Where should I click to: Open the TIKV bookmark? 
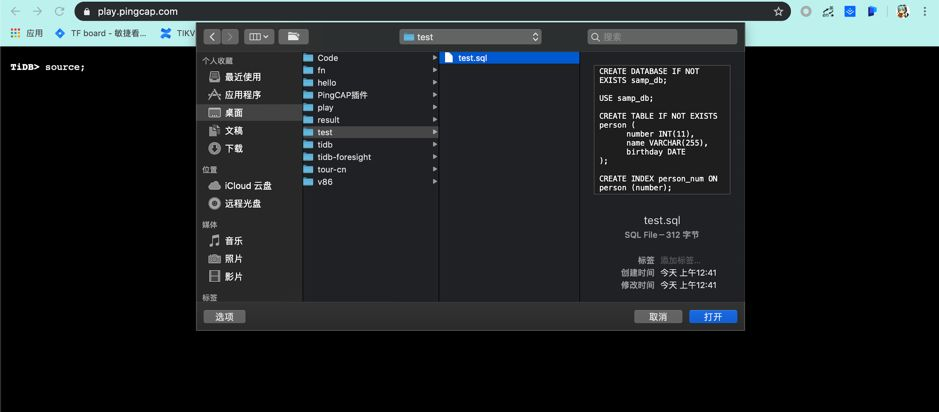[x=177, y=34]
